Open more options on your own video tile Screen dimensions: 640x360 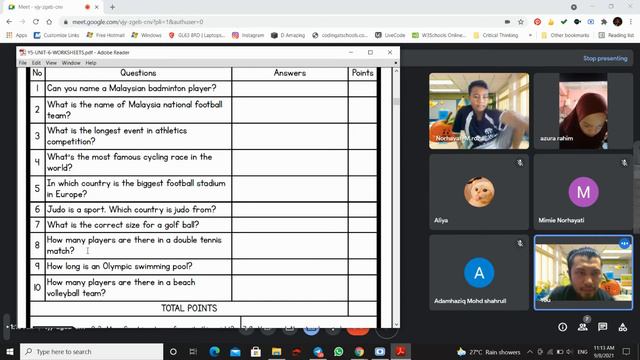click(x=624, y=244)
